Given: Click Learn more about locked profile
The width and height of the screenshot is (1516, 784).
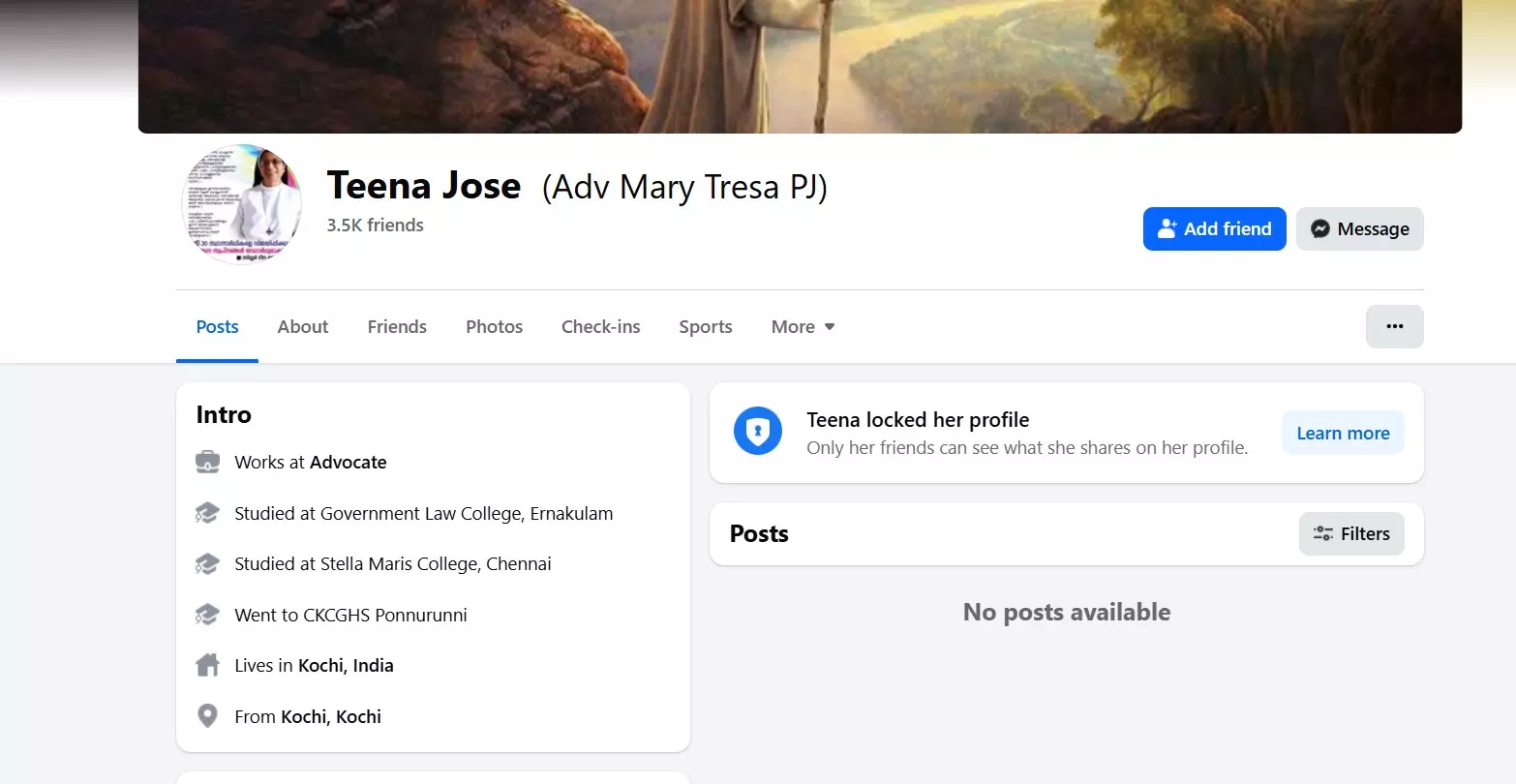Looking at the screenshot, I should click(1343, 434).
